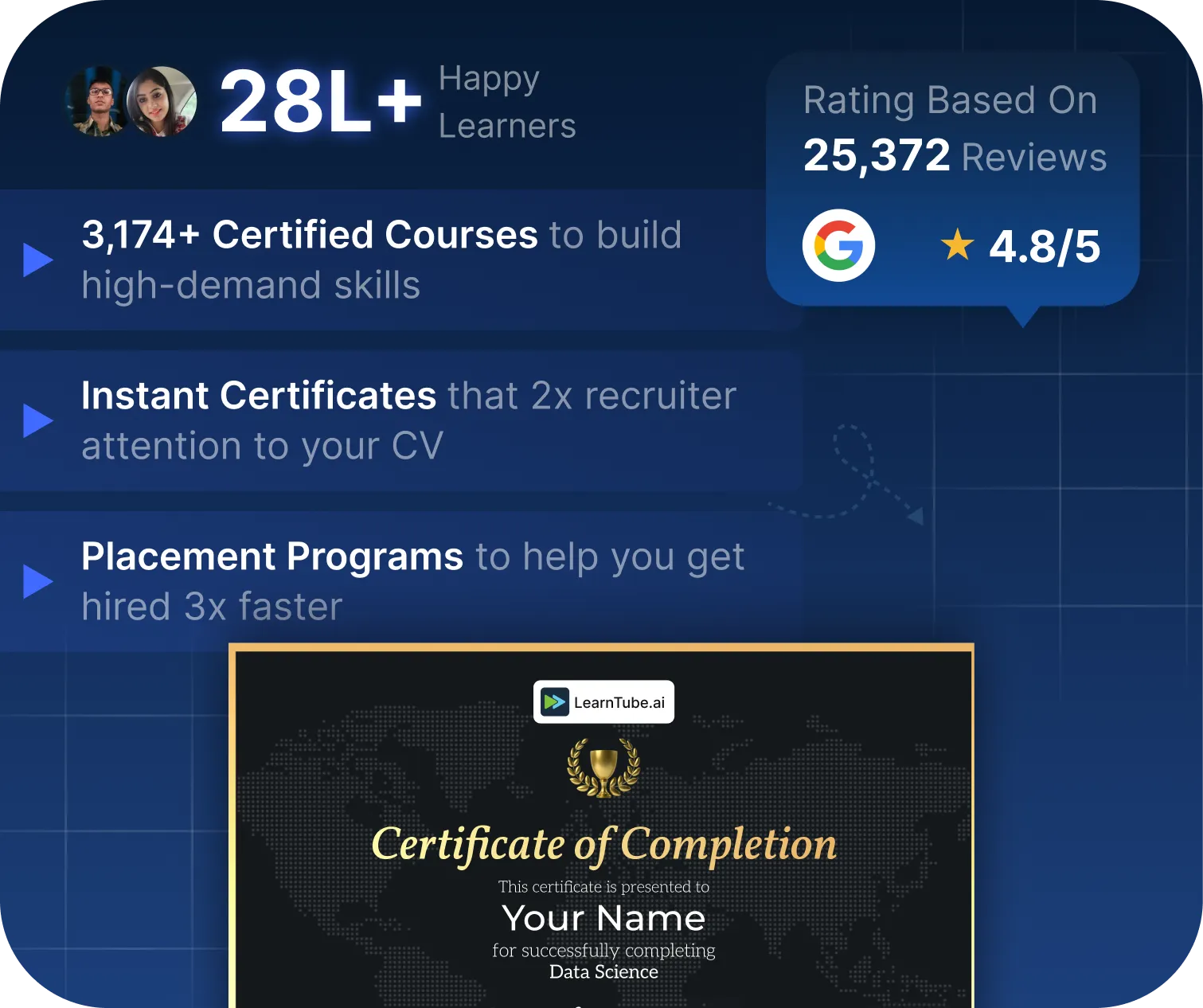Image resolution: width=1203 pixels, height=1008 pixels.
Task: Click the gold star rating icon
Action: tap(957, 245)
